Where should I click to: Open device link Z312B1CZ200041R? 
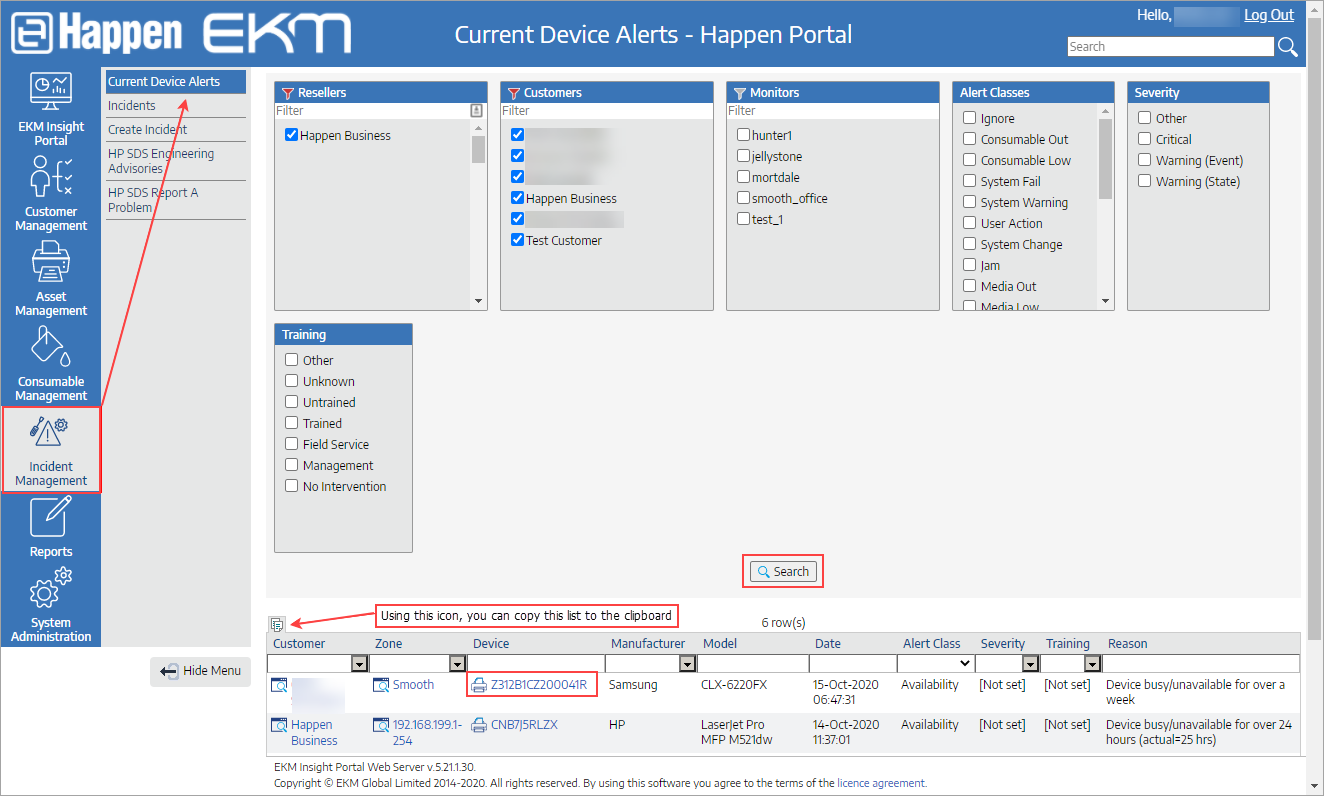pos(538,685)
